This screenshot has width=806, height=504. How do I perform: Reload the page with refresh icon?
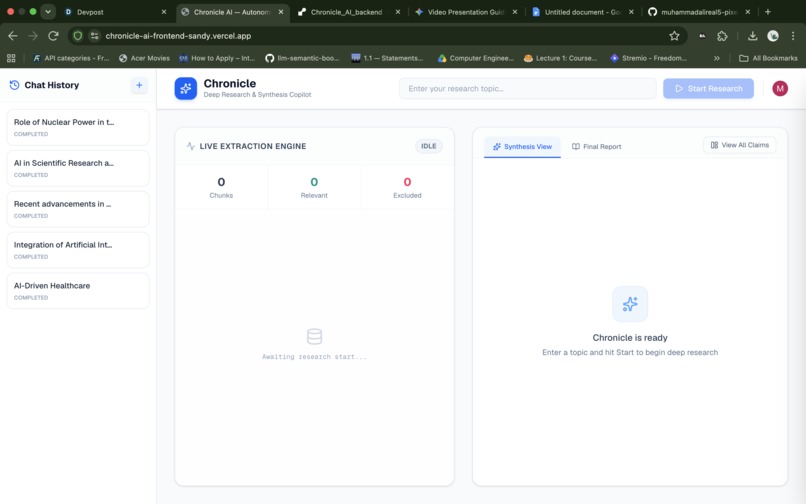pyautogui.click(x=53, y=36)
